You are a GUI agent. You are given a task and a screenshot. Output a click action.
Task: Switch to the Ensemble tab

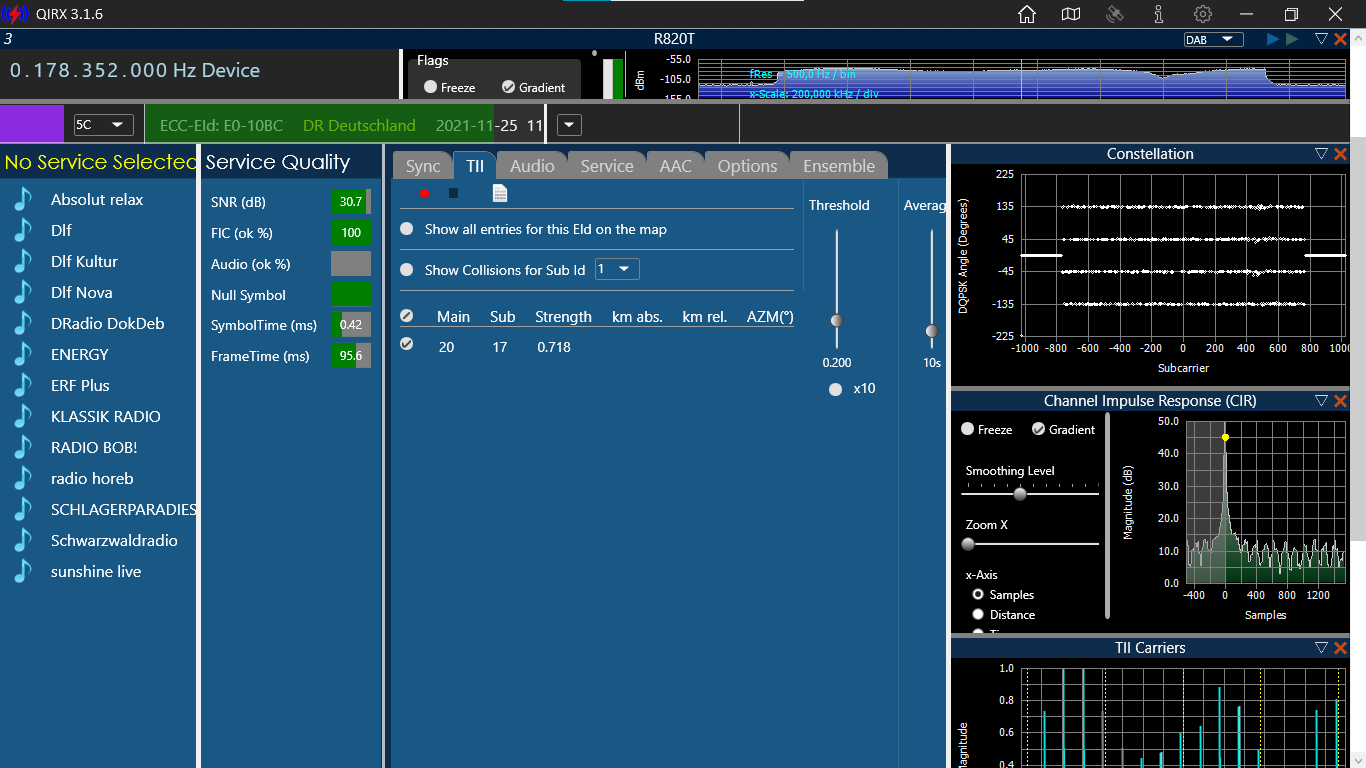pos(838,166)
